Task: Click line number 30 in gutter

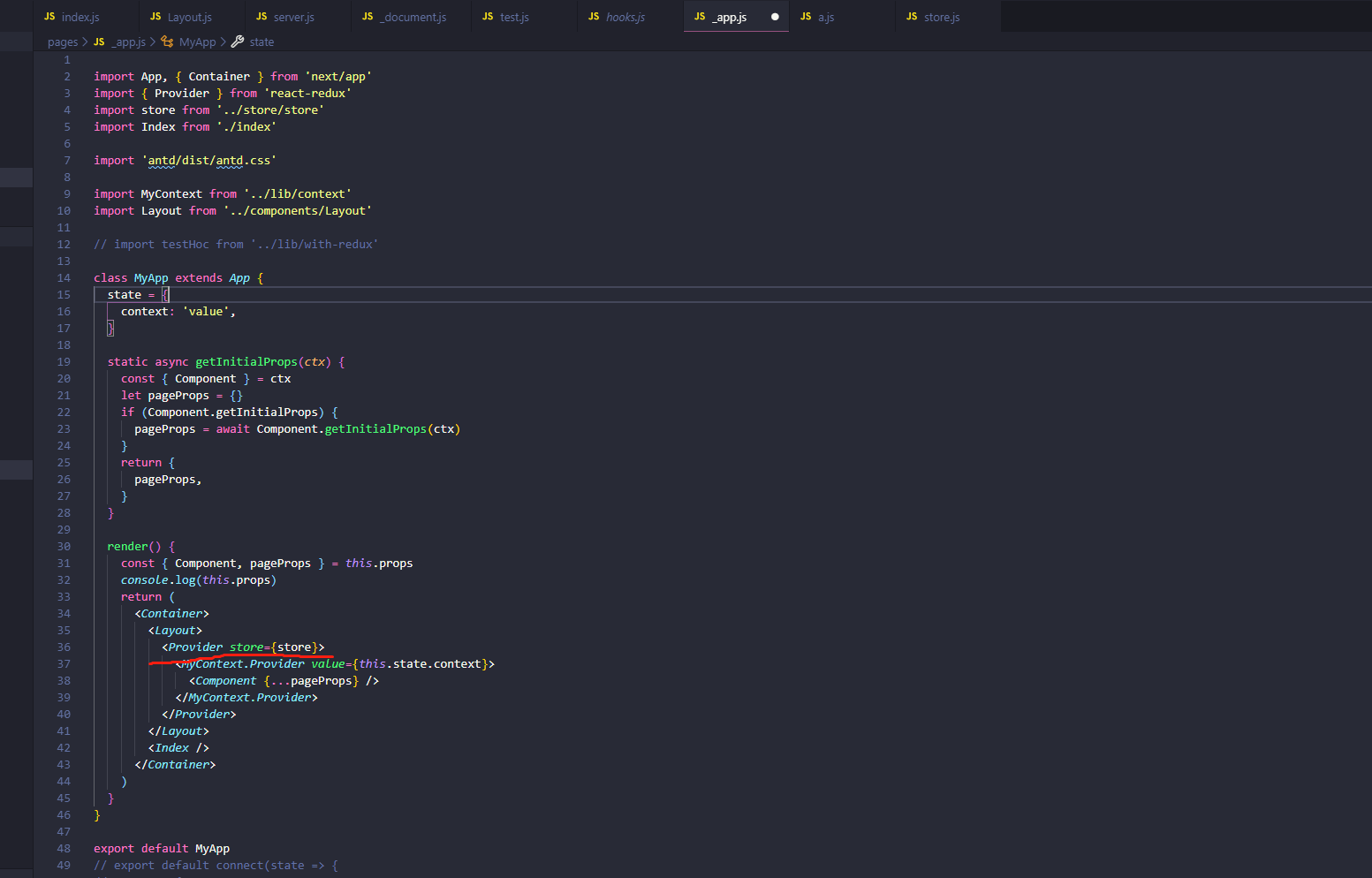Action: tap(64, 547)
